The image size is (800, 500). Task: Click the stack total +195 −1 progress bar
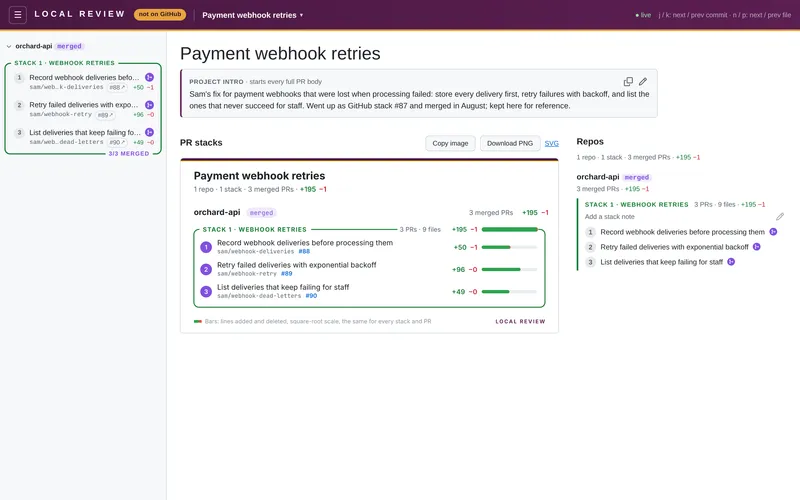(509, 230)
